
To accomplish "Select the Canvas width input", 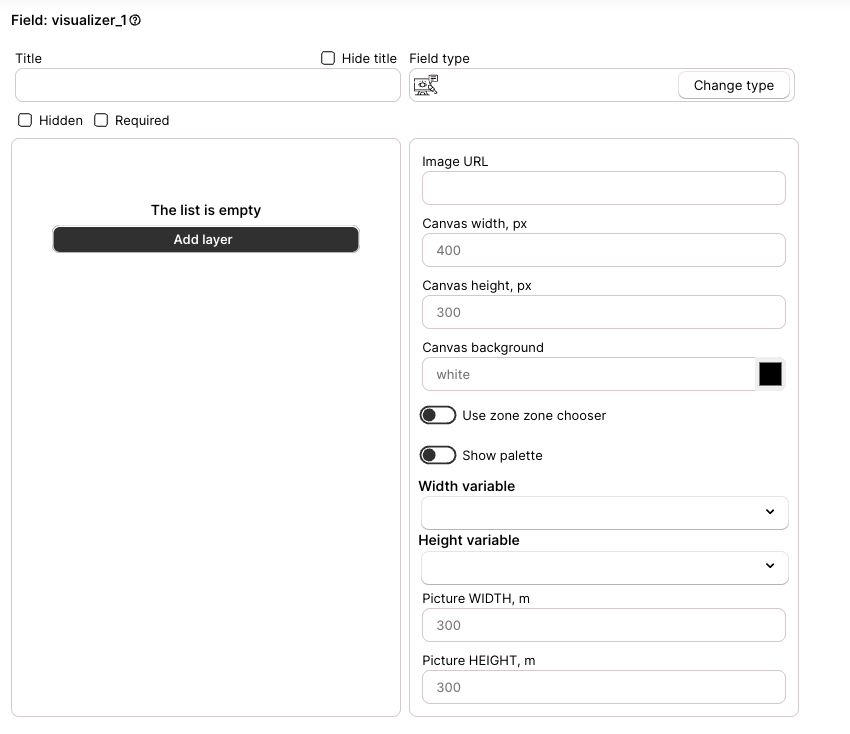I will click(604, 250).
